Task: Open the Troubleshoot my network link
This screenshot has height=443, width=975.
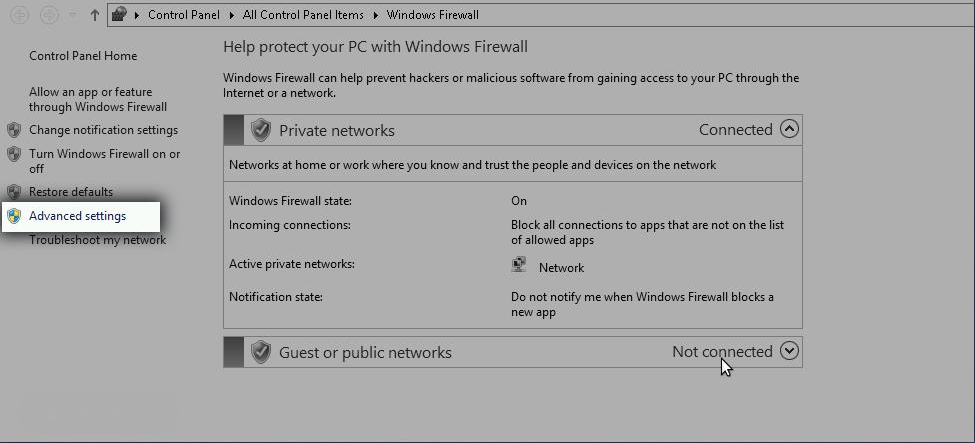Action: point(98,240)
